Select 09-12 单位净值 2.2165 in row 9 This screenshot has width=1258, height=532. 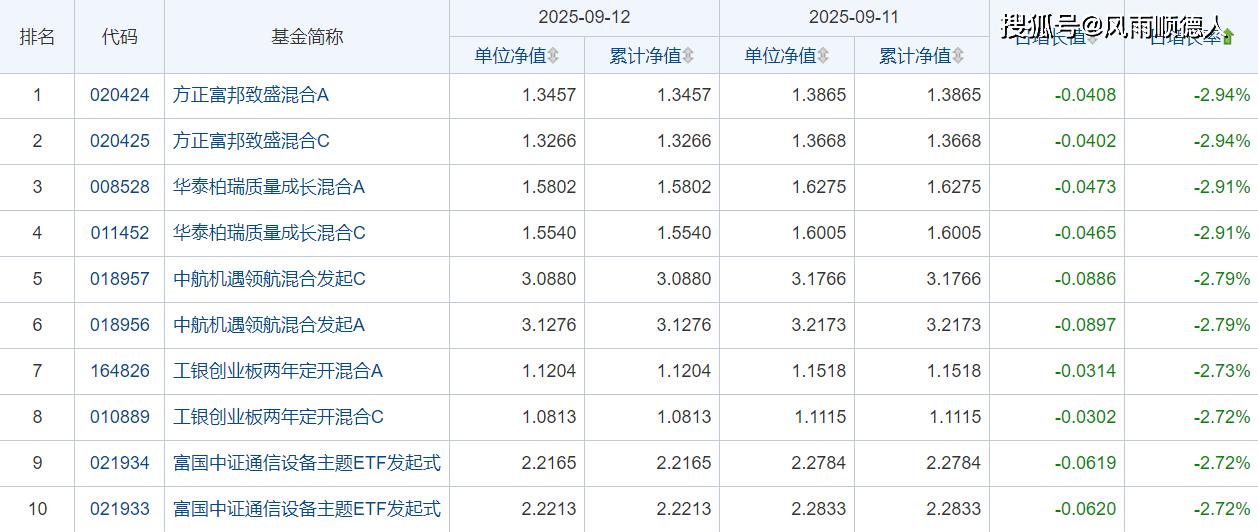(549, 464)
